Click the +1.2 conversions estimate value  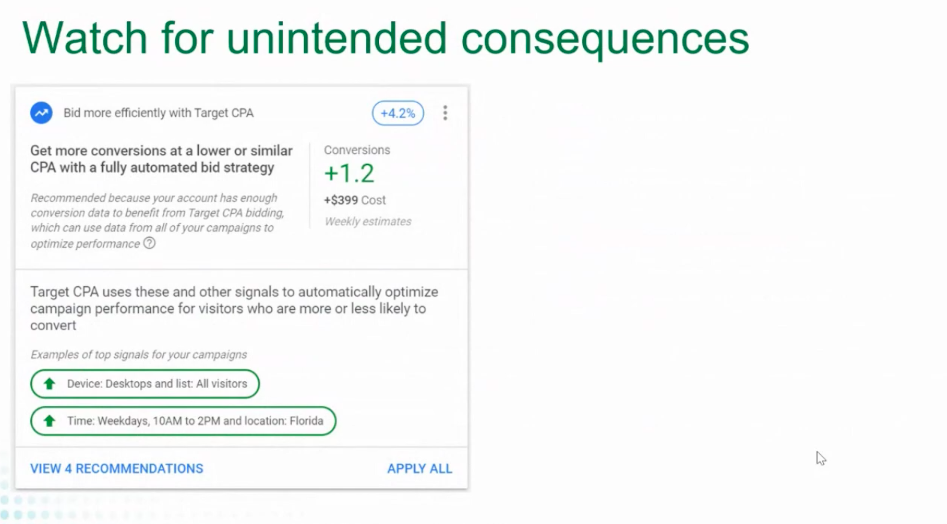point(349,174)
